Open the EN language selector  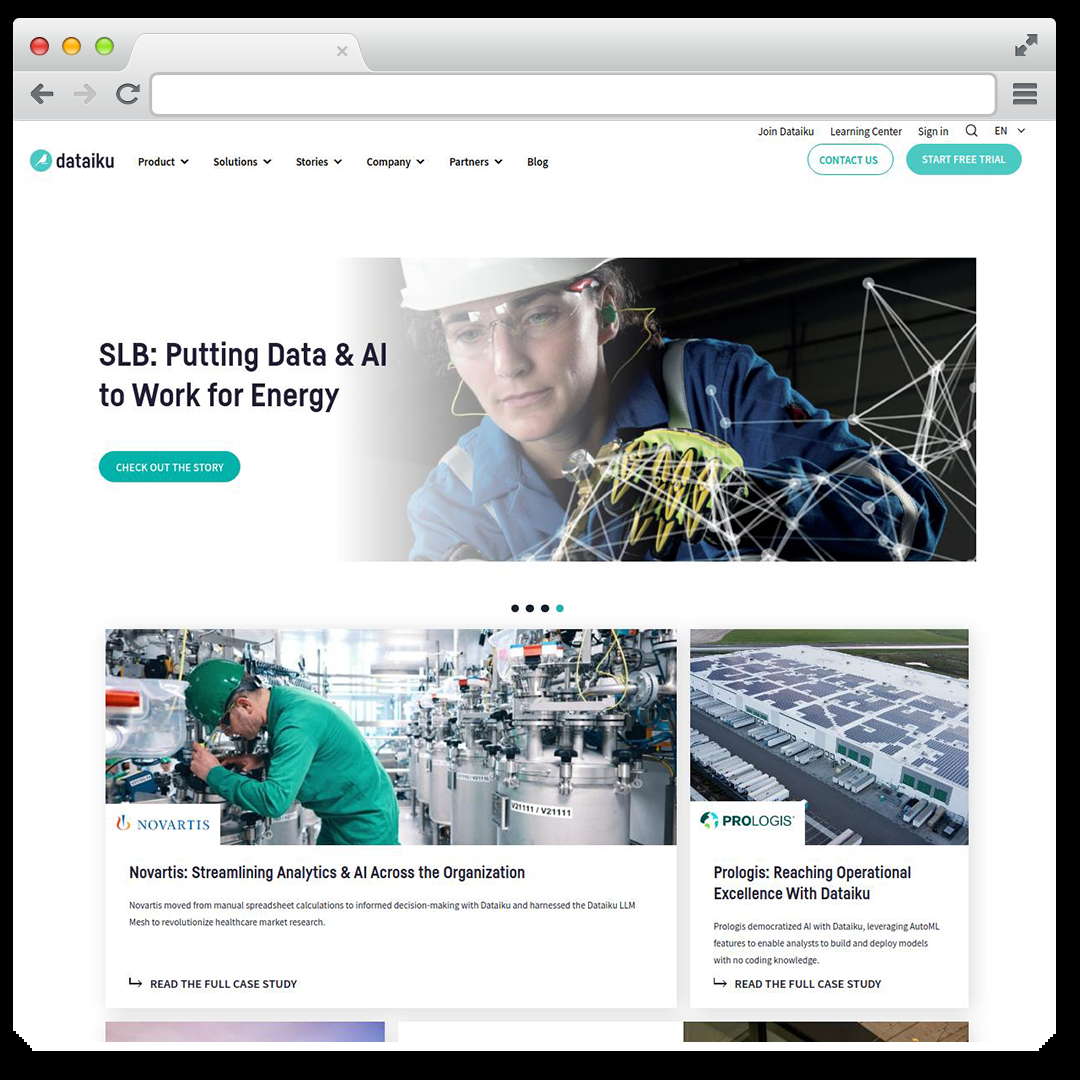pyautogui.click(x=1010, y=131)
